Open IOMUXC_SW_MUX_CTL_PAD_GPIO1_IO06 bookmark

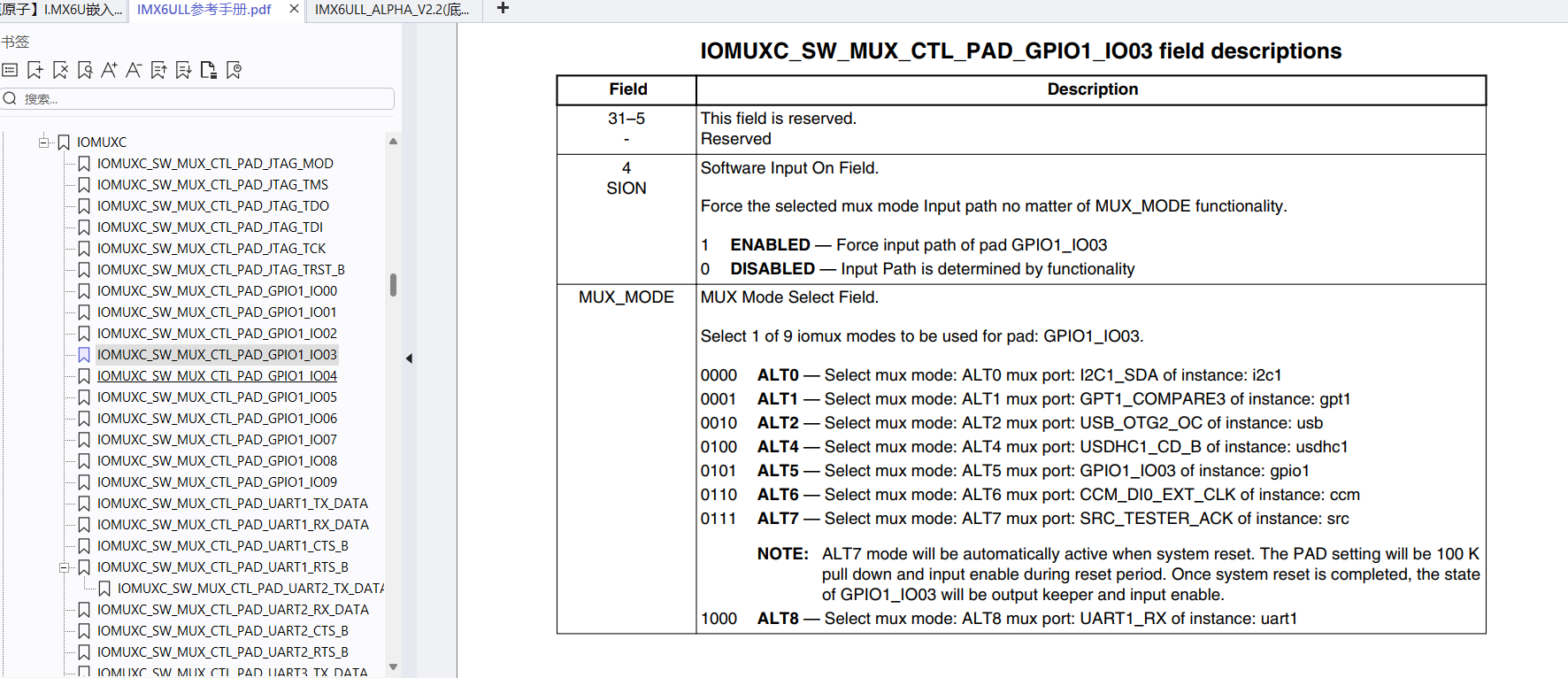tap(217, 418)
